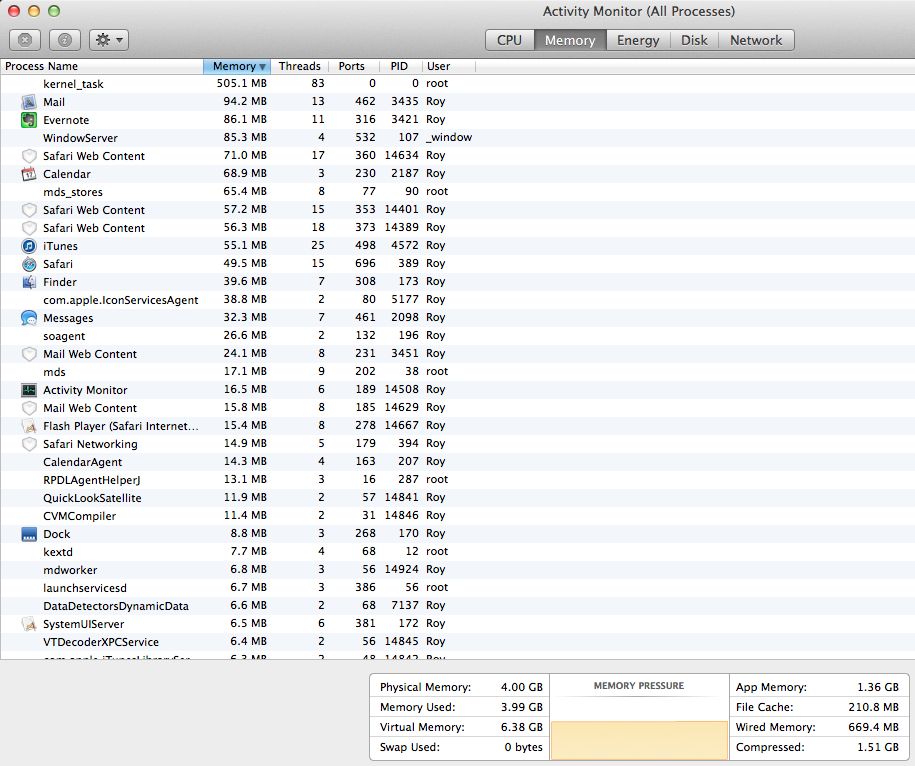Open the Energy tab

point(638,40)
